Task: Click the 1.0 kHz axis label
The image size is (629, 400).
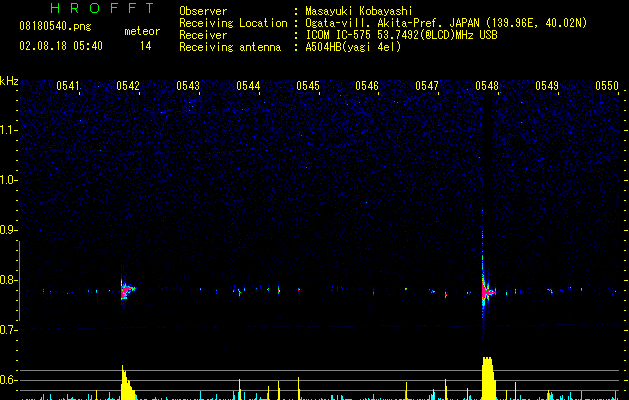Action: (9, 180)
